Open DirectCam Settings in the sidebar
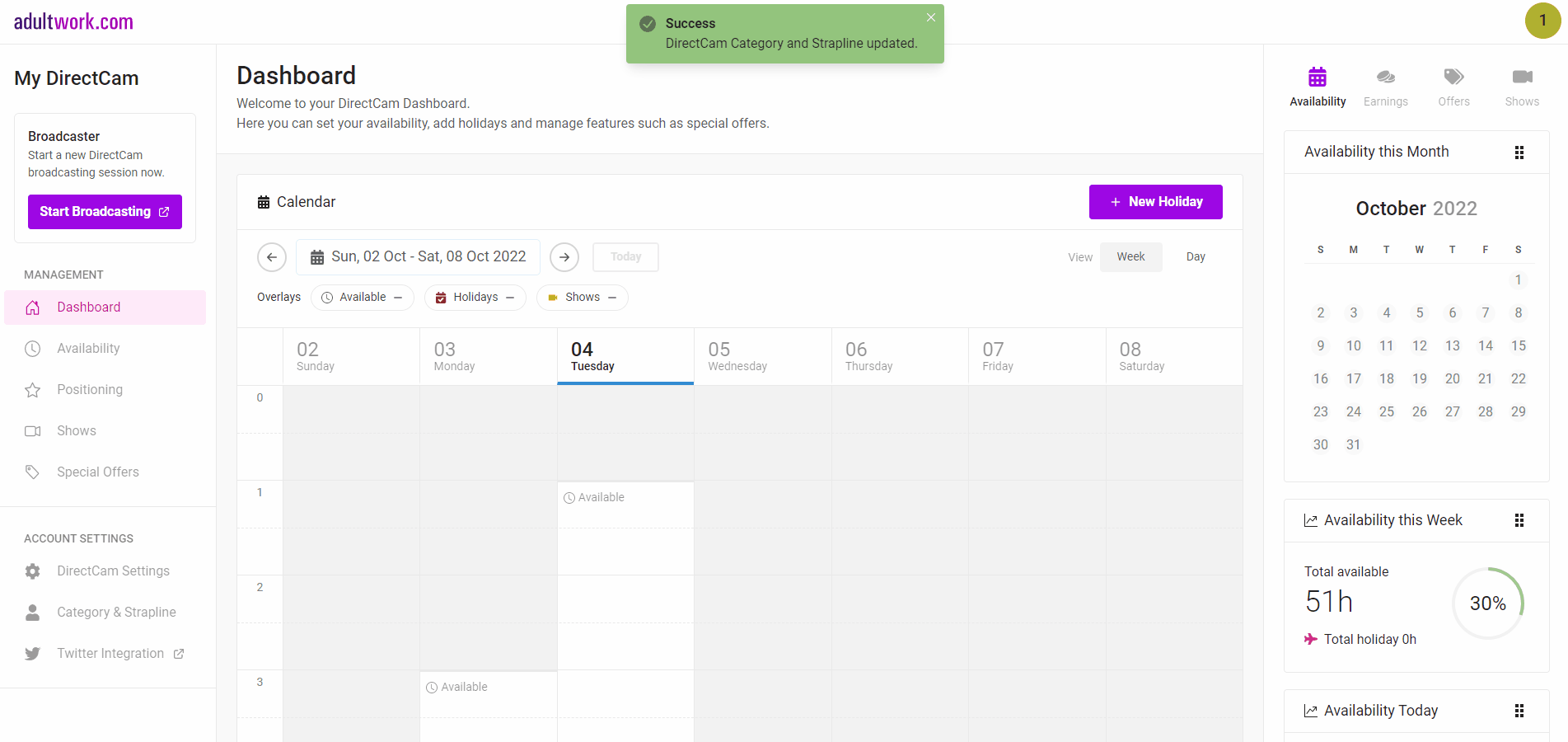Image resolution: width=1568 pixels, height=742 pixels. [113, 571]
